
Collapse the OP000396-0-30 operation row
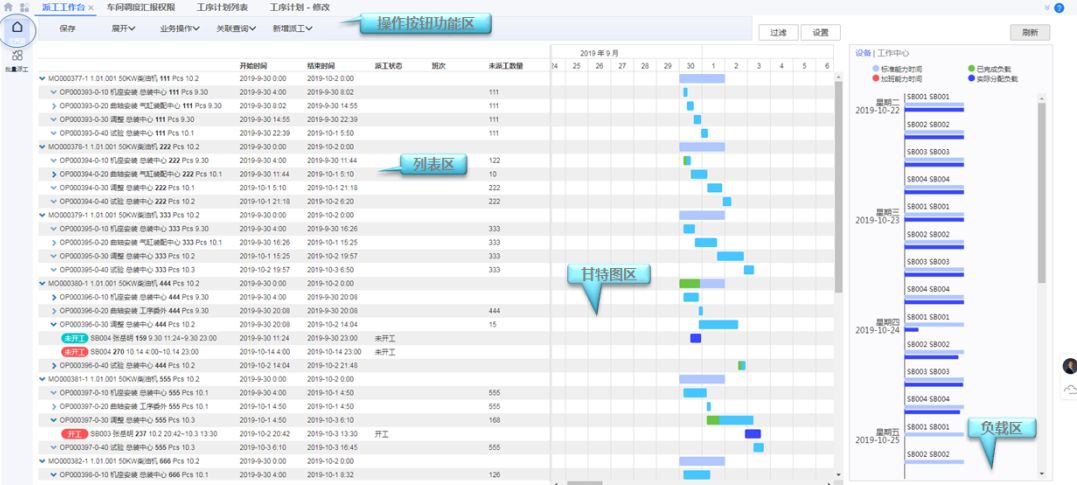54,324
